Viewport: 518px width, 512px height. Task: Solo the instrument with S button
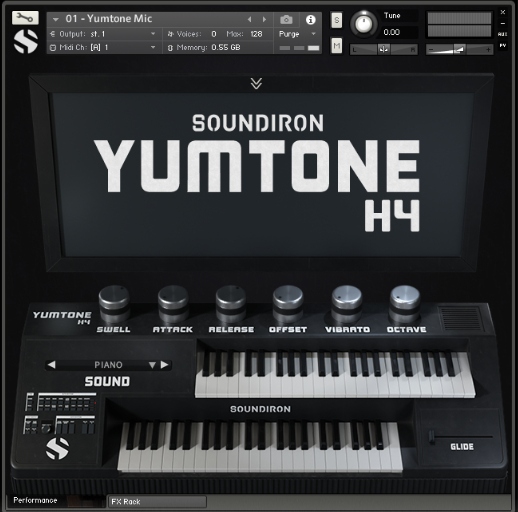[x=337, y=20]
